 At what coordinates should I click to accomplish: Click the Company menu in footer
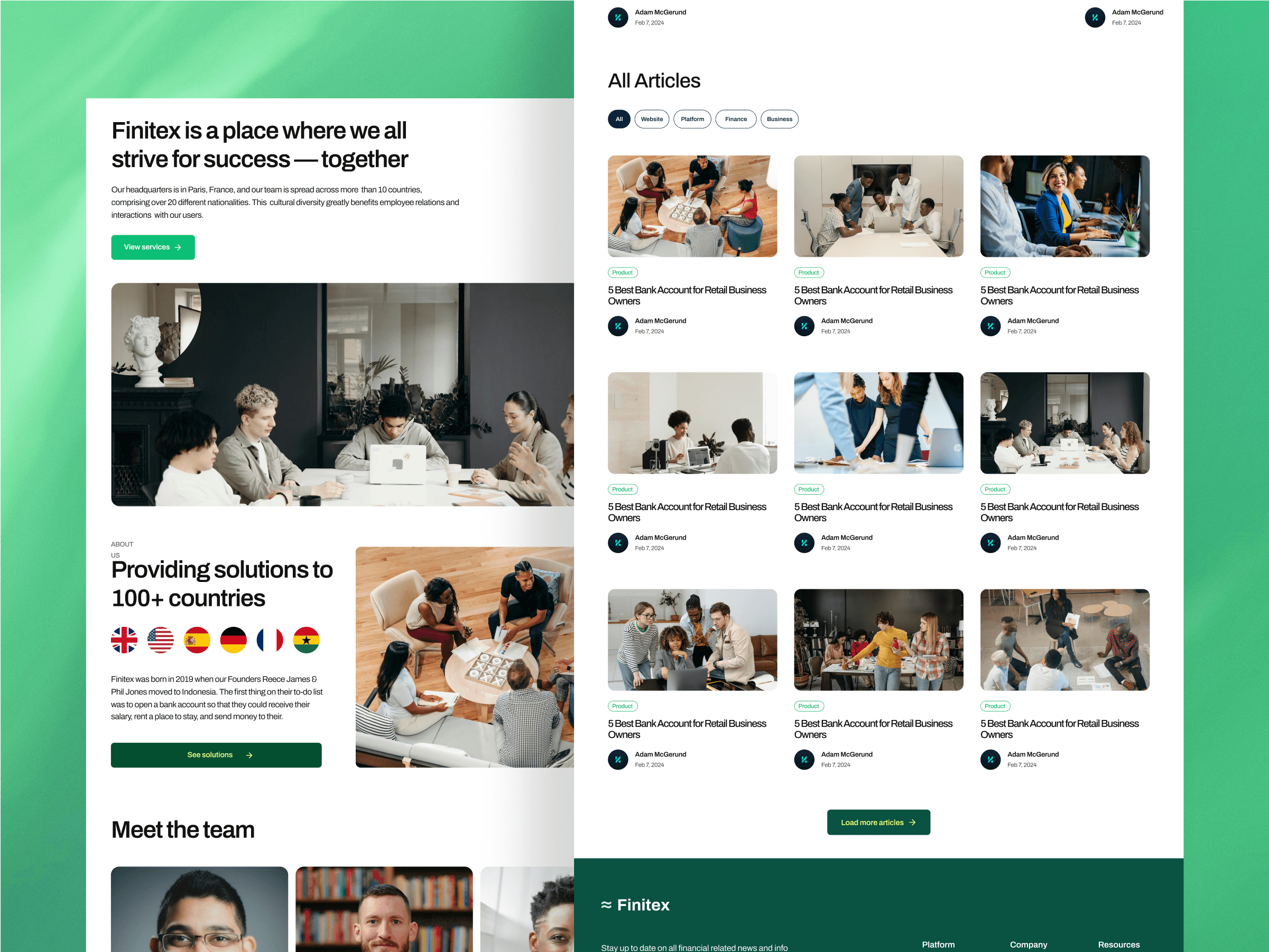[x=1029, y=940]
